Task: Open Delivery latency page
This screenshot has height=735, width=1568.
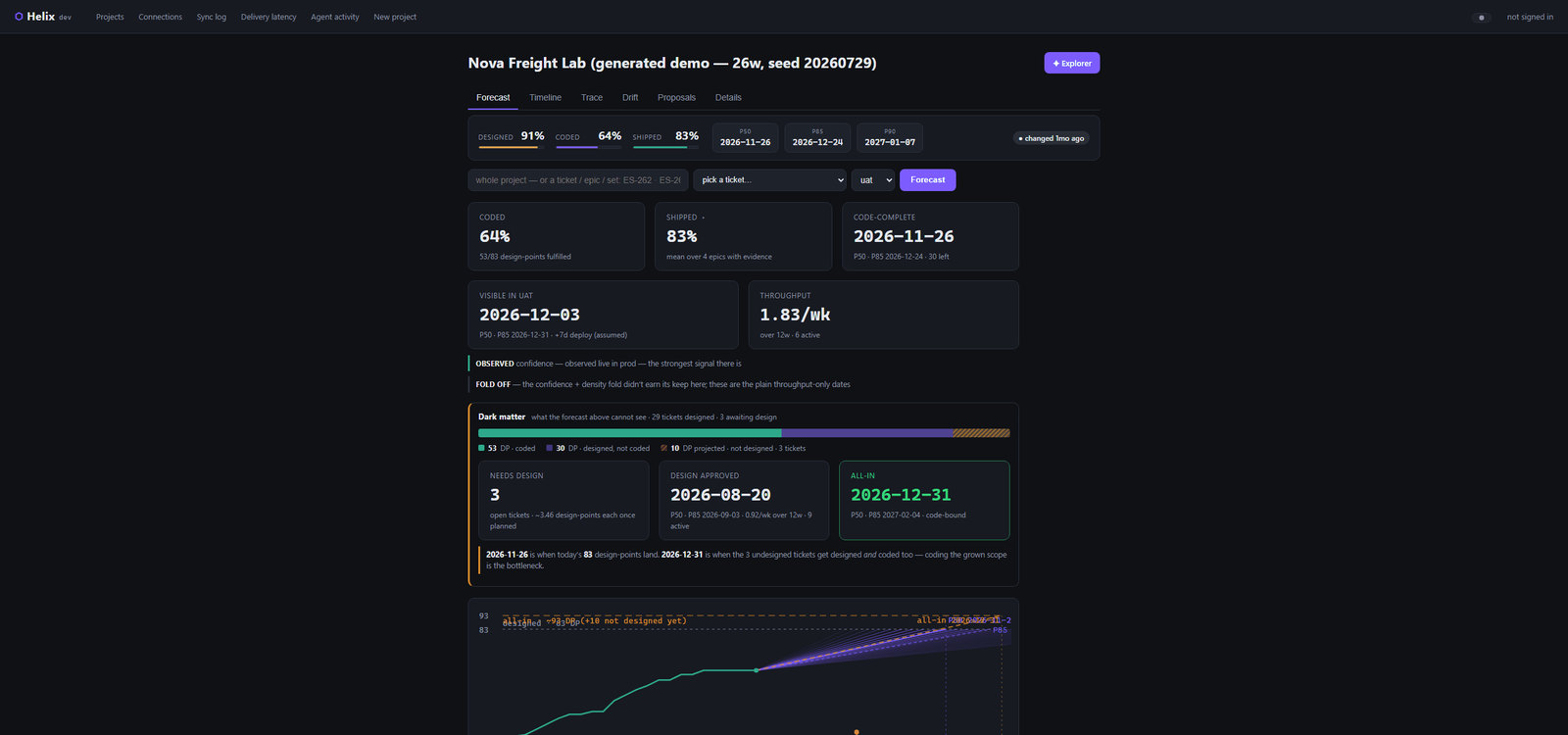Action: coord(269,17)
